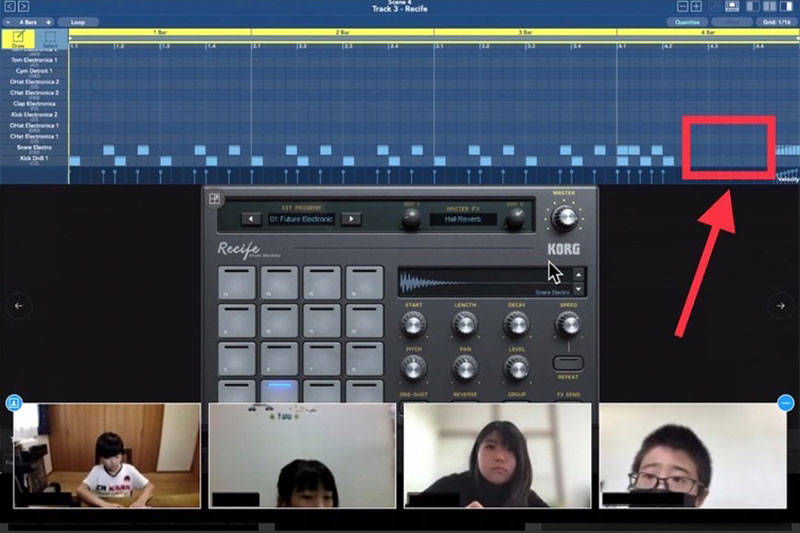Choose the equal two-column layout icon
The width and height of the screenshot is (800, 533).
769,6
